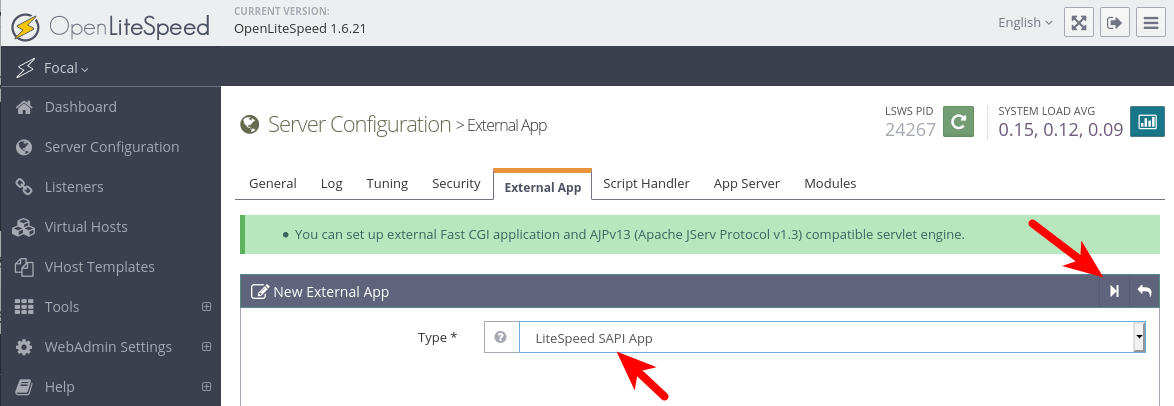Switch to the Script Handler tab

(646, 184)
